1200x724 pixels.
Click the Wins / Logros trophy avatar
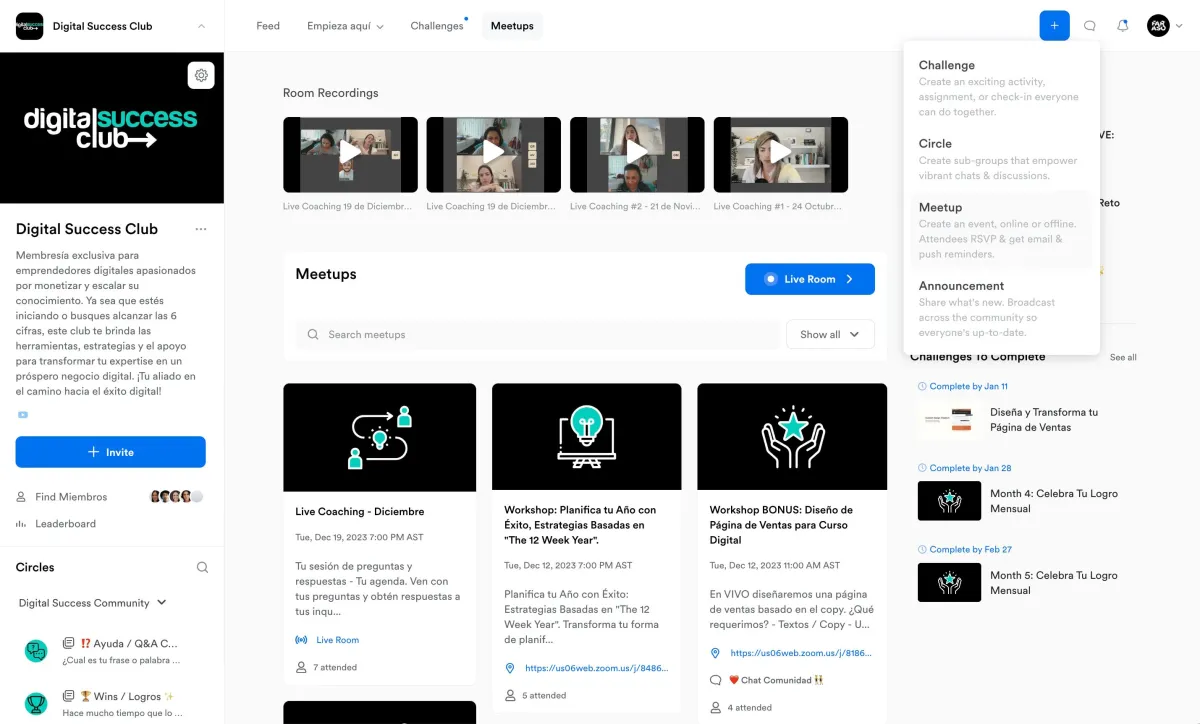tap(36, 703)
